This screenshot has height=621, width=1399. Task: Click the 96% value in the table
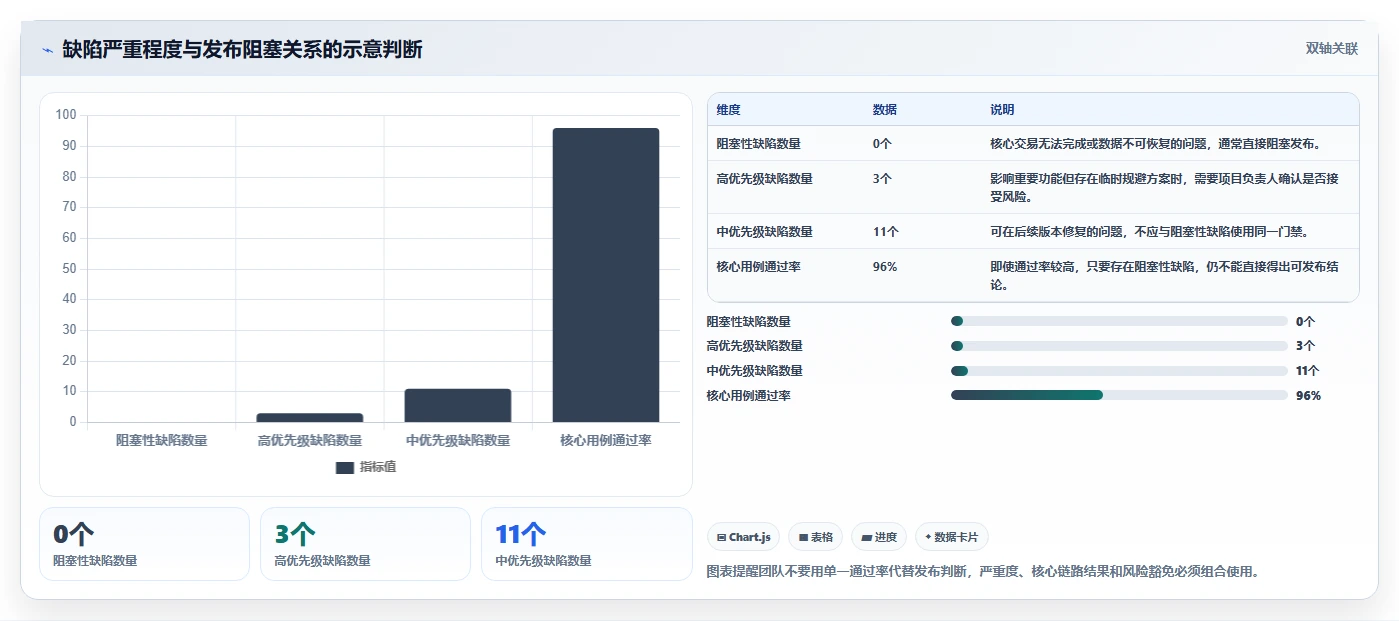884,267
